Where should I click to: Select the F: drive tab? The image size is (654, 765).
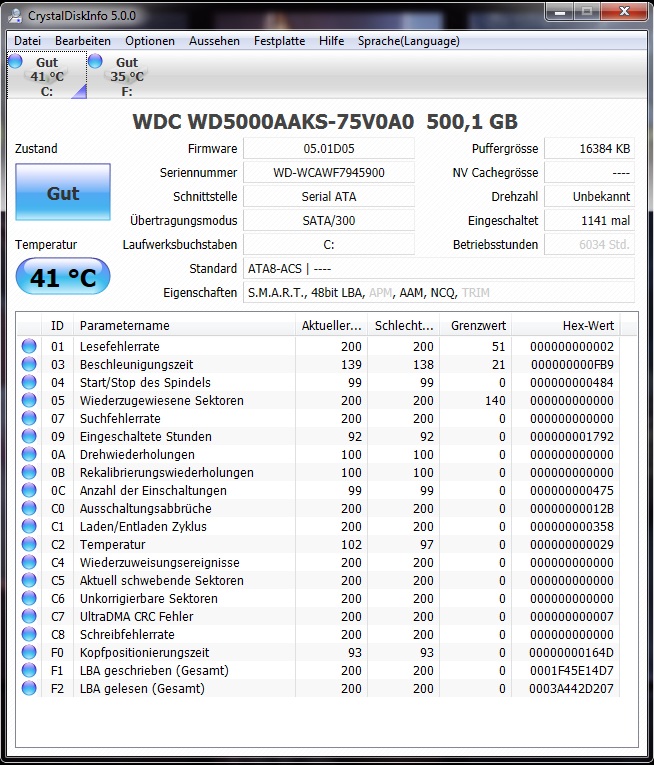127,76
